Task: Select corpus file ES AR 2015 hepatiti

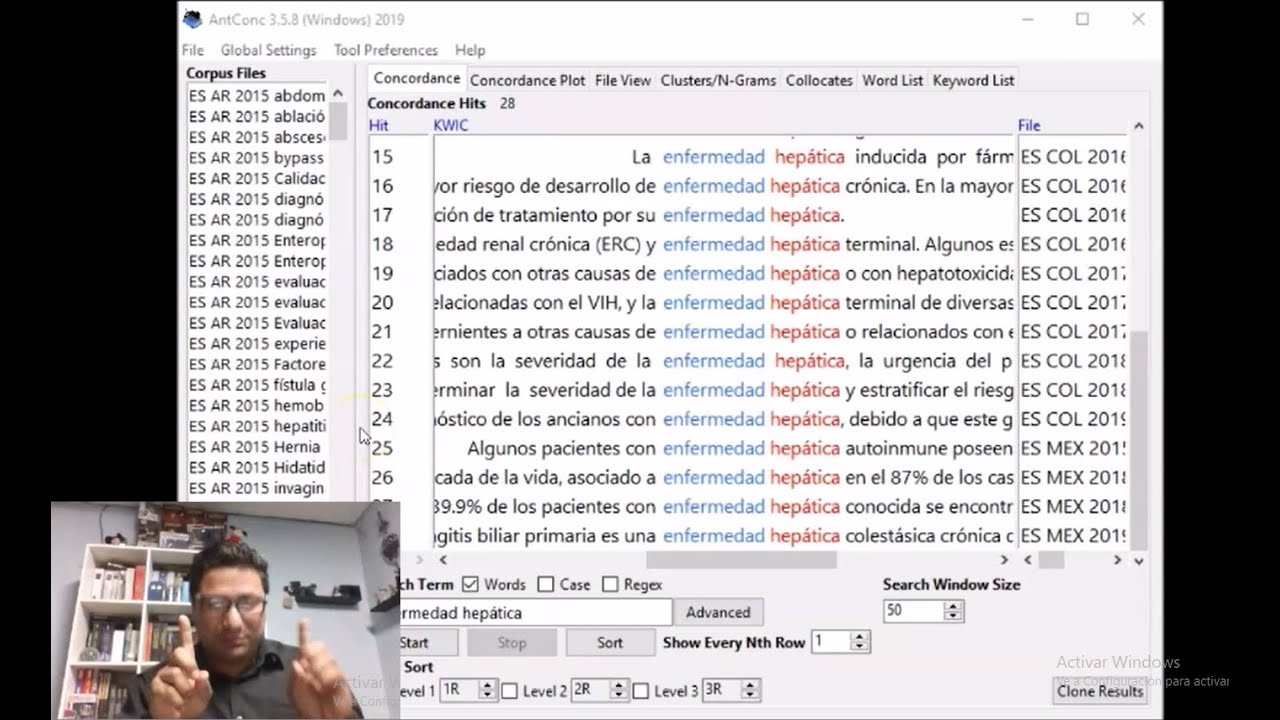Action: click(257, 426)
